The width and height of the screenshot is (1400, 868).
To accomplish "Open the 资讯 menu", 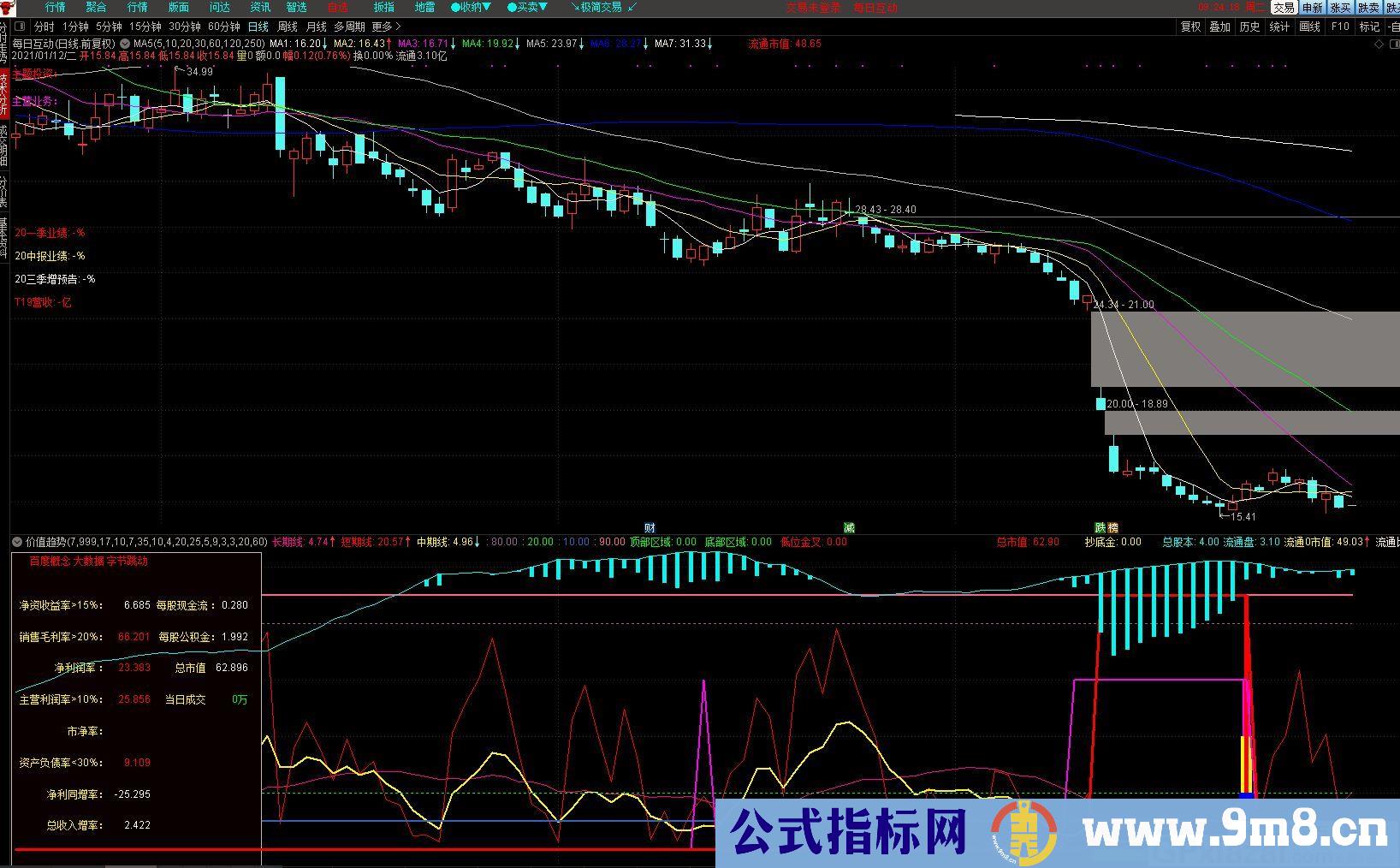I will [x=260, y=7].
